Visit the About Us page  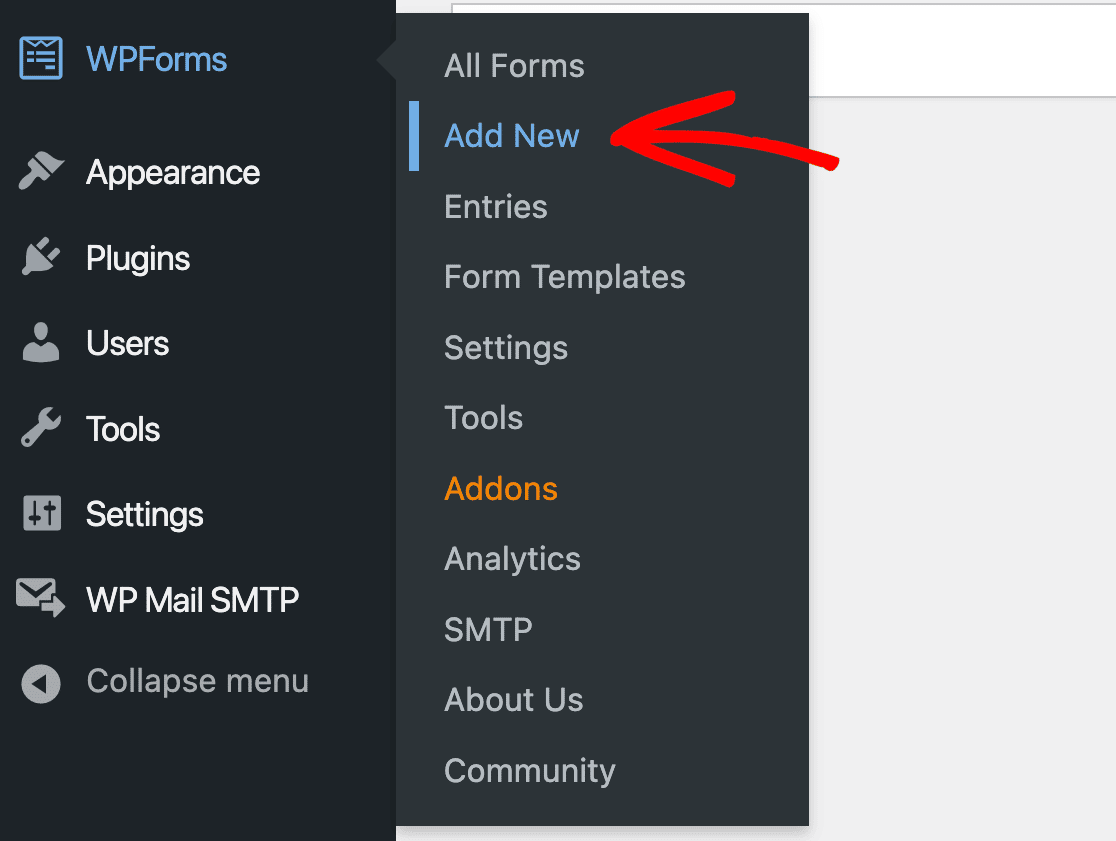click(x=513, y=700)
